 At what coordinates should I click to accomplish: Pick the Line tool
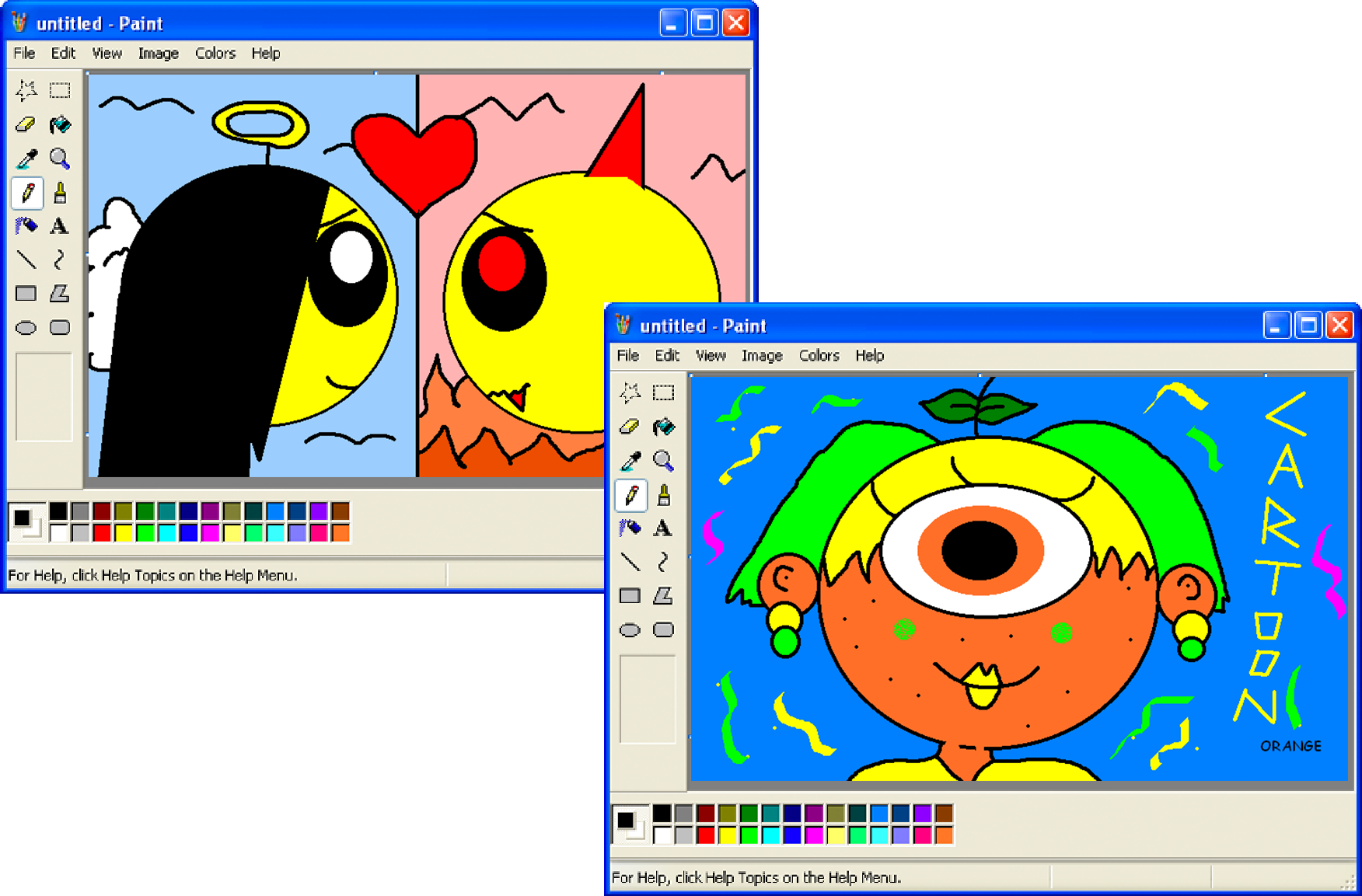point(630,562)
